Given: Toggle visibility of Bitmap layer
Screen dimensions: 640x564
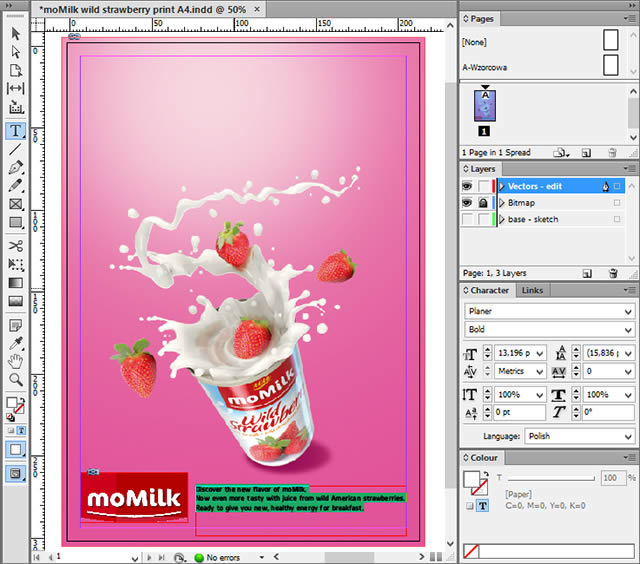Looking at the screenshot, I should pyautogui.click(x=467, y=203).
